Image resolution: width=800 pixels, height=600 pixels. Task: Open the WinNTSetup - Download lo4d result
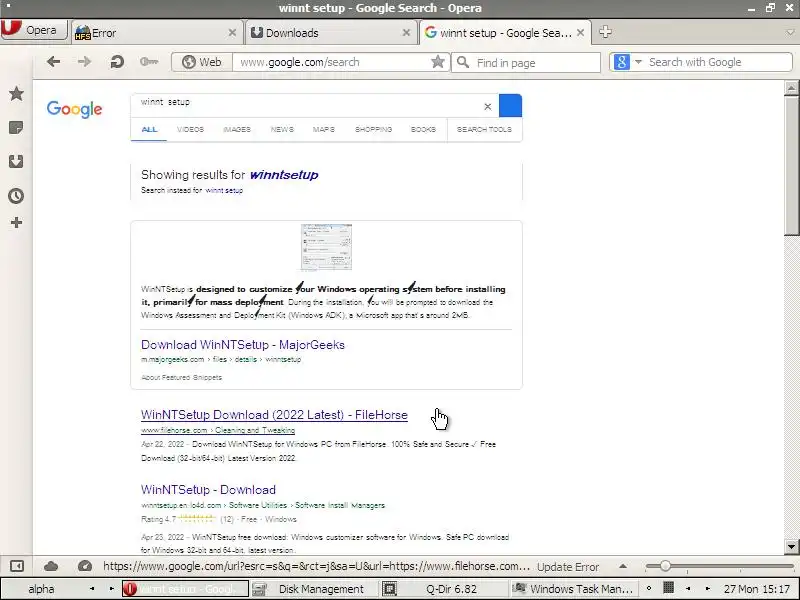click(208, 490)
